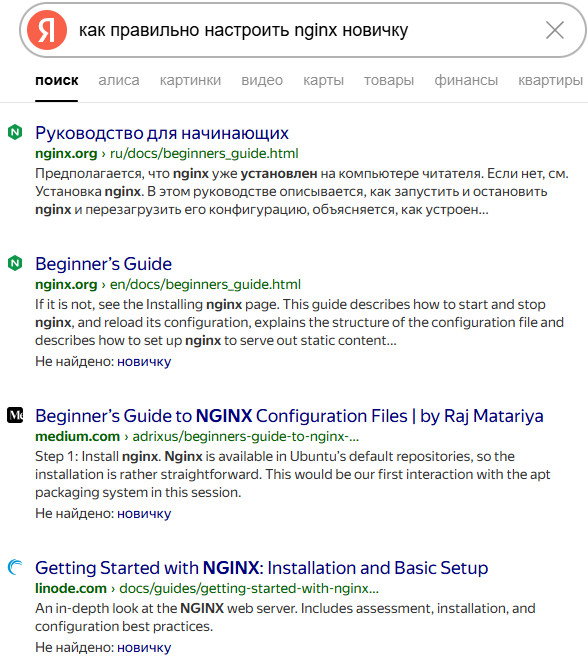588x668 pixels.
Task: Click snippet text starting 'Предполагается, что nginx'
Action: pyautogui.click(x=302, y=192)
